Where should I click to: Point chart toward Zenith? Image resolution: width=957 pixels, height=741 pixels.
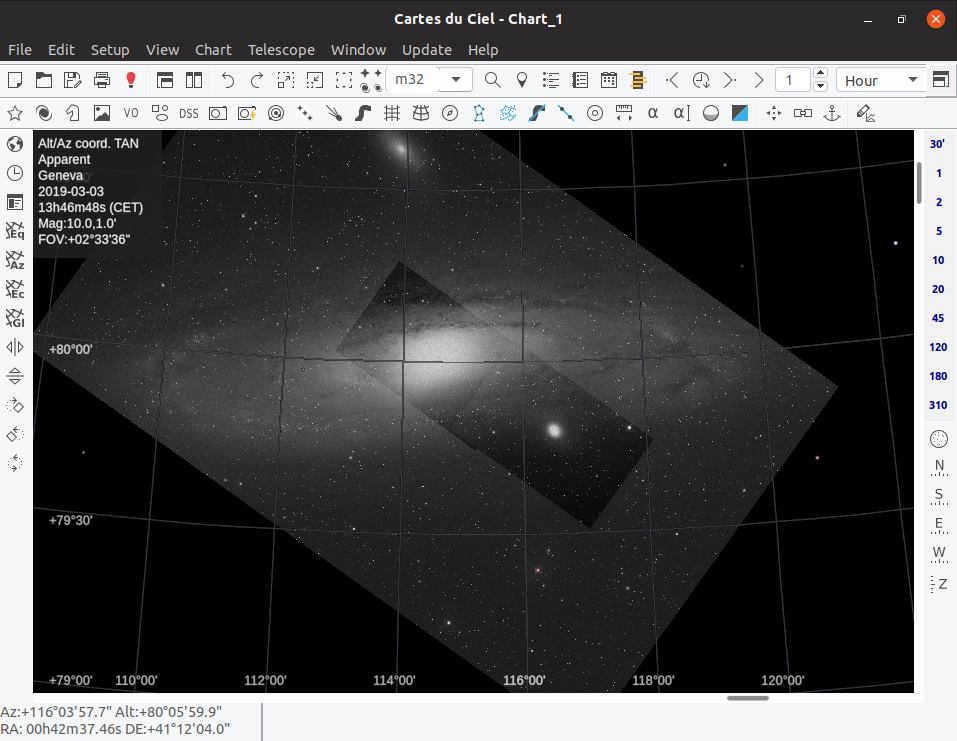(x=939, y=584)
